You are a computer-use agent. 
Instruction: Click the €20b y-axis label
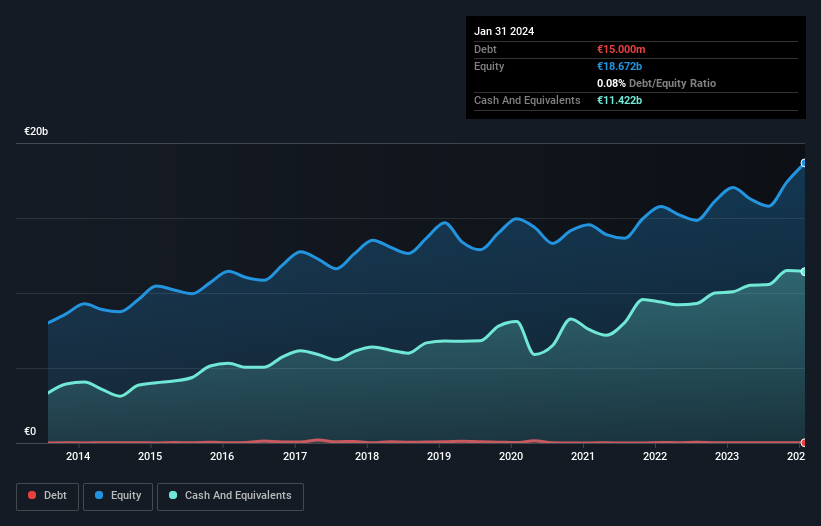[x=36, y=131]
